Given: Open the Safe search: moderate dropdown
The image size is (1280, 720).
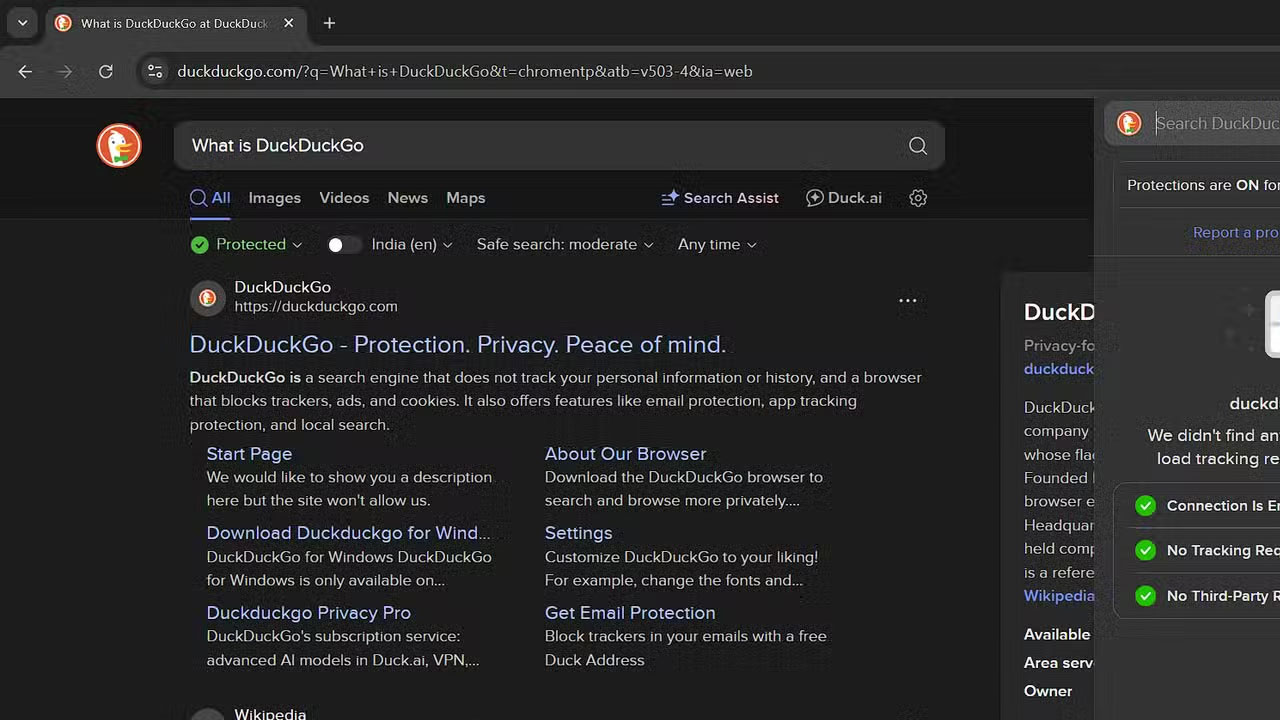Looking at the screenshot, I should [x=565, y=245].
